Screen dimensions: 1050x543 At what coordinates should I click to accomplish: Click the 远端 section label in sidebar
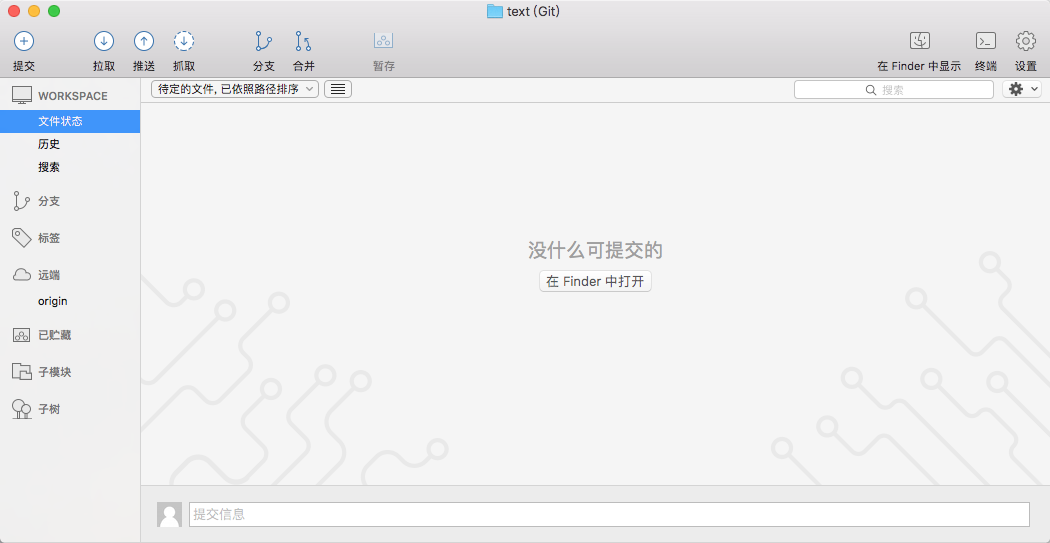50,275
